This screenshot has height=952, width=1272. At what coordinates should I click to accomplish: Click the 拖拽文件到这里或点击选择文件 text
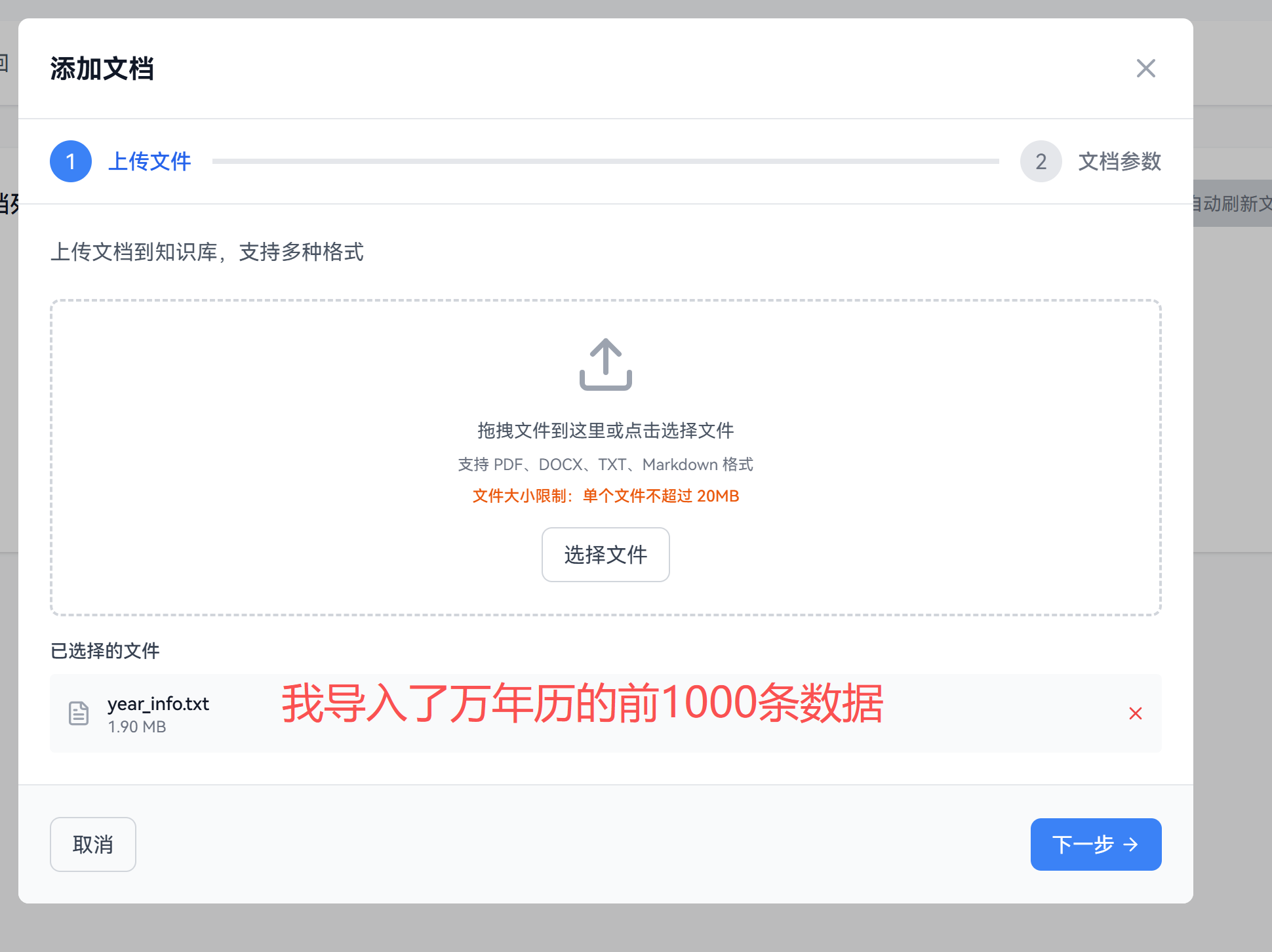click(x=605, y=430)
